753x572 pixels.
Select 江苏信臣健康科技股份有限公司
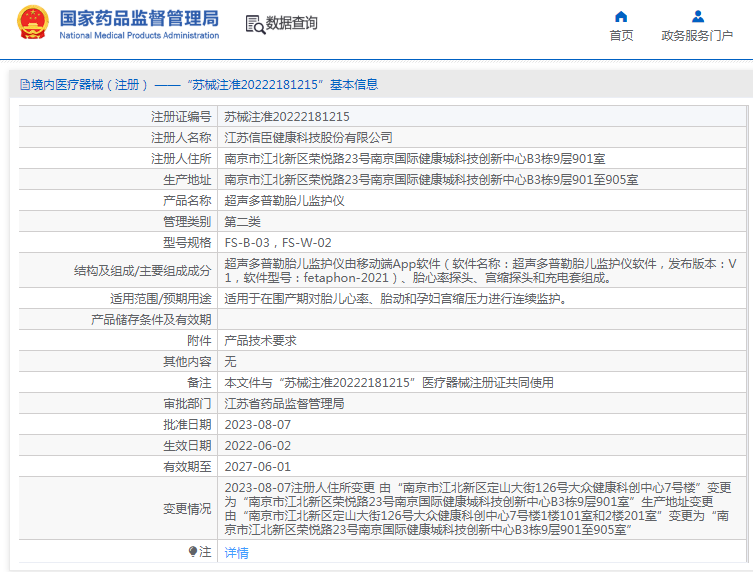308,138
